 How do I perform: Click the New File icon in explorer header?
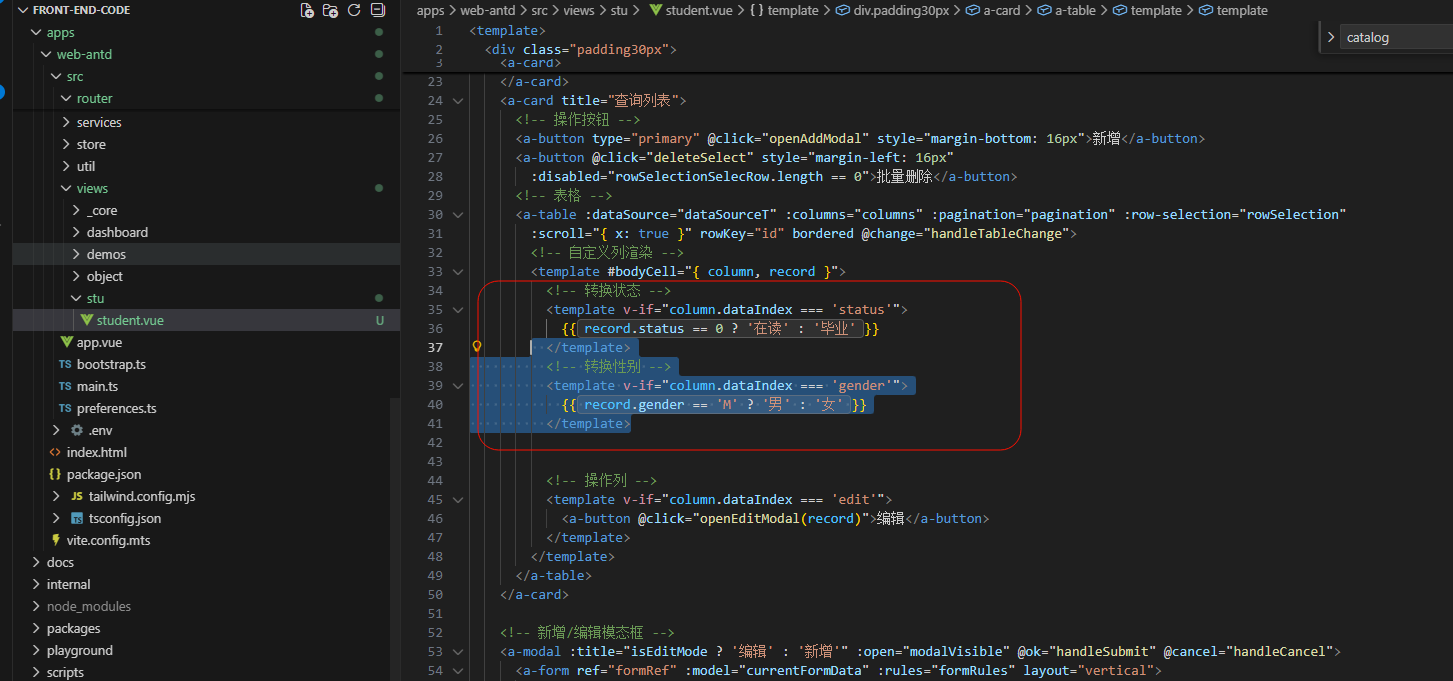307,10
